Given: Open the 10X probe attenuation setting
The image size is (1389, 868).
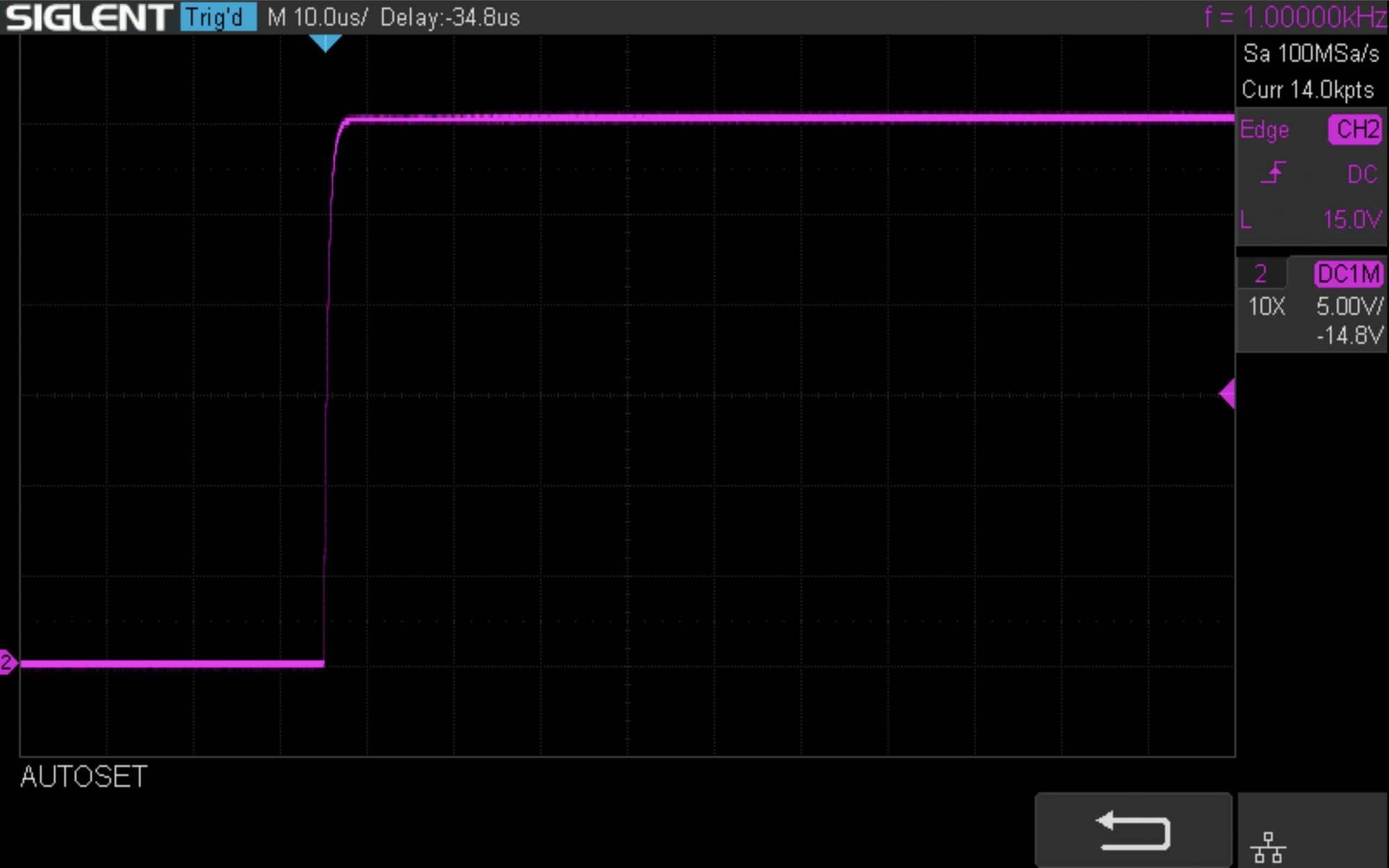Looking at the screenshot, I should [x=1266, y=306].
